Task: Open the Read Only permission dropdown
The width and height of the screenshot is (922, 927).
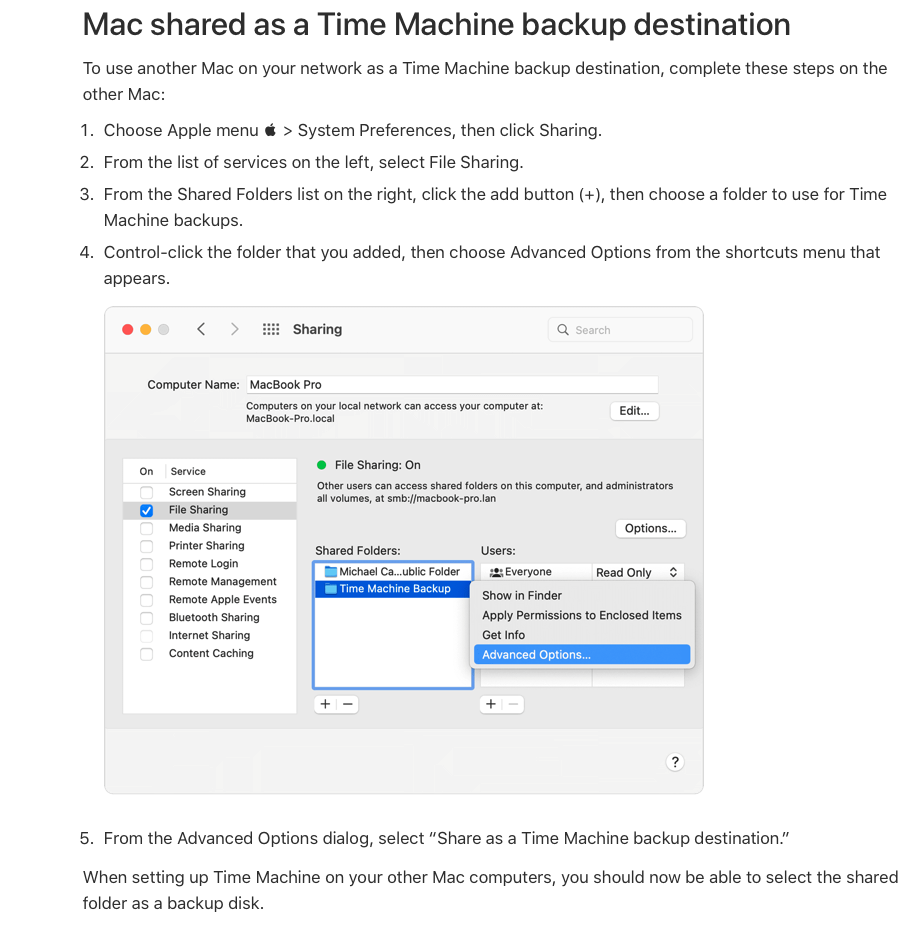Action: 638,572
